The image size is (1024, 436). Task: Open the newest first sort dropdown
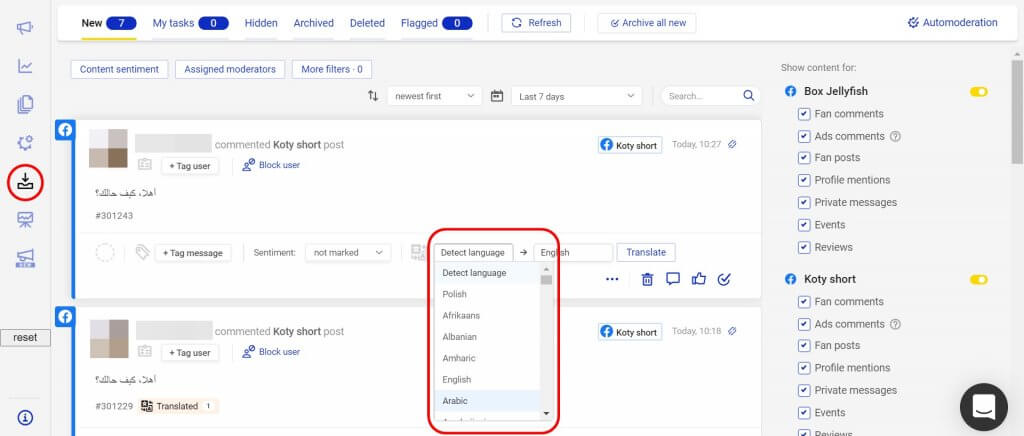435,96
